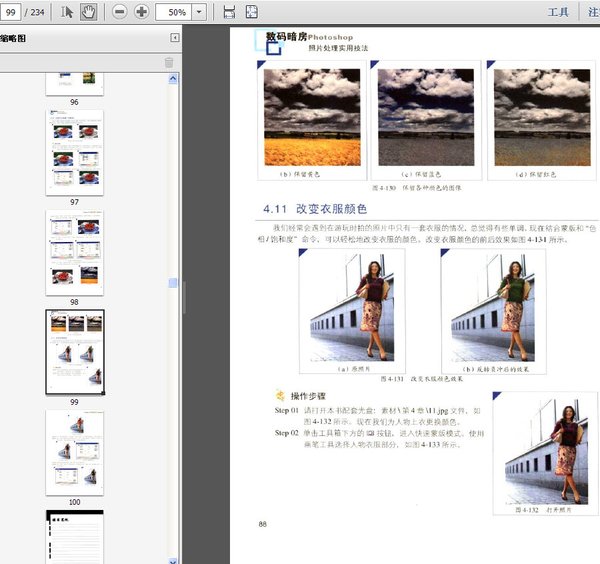Choose the fit width scrolling view icon
This screenshot has width=600, height=564.
(x=229, y=12)
